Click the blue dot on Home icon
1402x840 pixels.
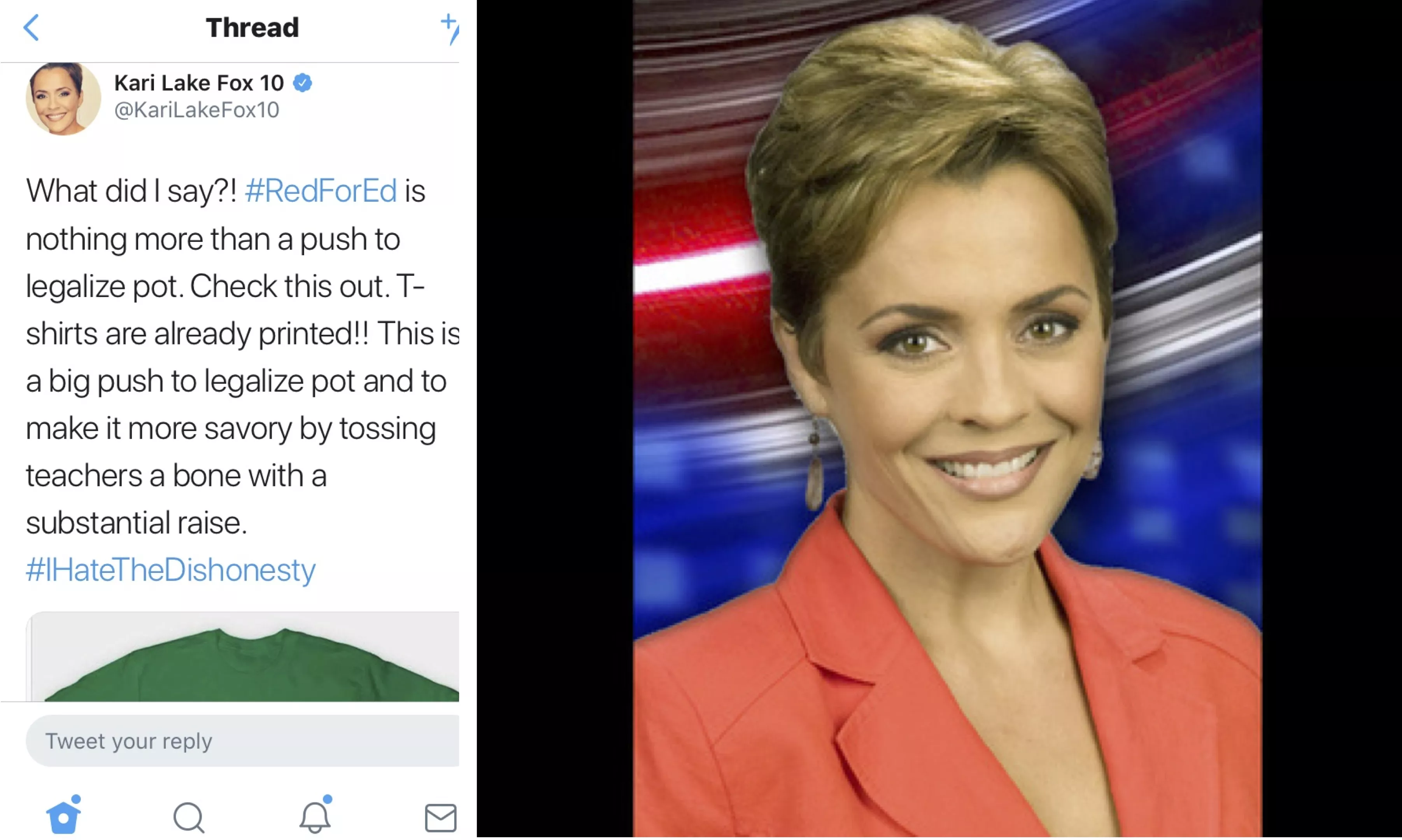tap(76, 799)
